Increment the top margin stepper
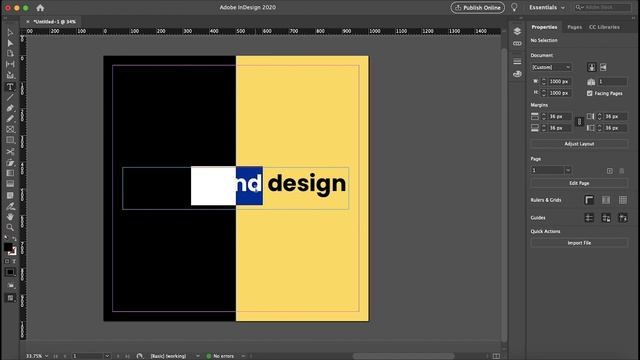The image size is (640, 360). click(x=544, y=115)
